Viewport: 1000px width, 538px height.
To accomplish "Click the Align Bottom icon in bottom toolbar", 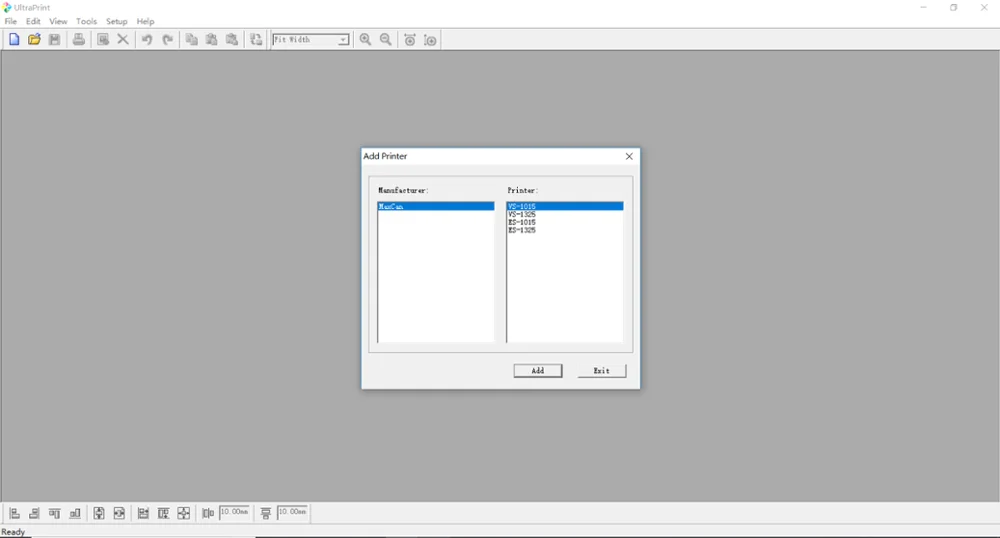I will (x=75, y=513).
